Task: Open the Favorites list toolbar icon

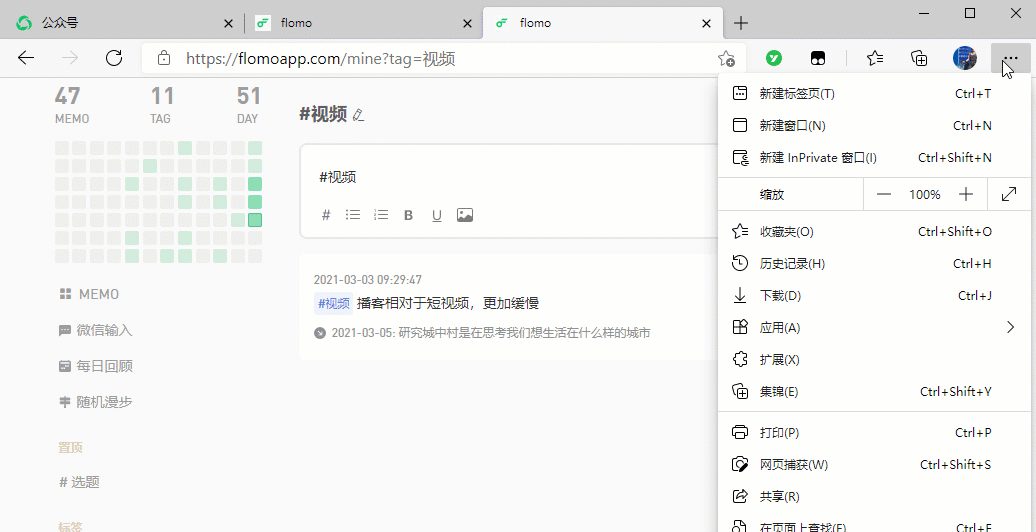Action: point(875,58)
